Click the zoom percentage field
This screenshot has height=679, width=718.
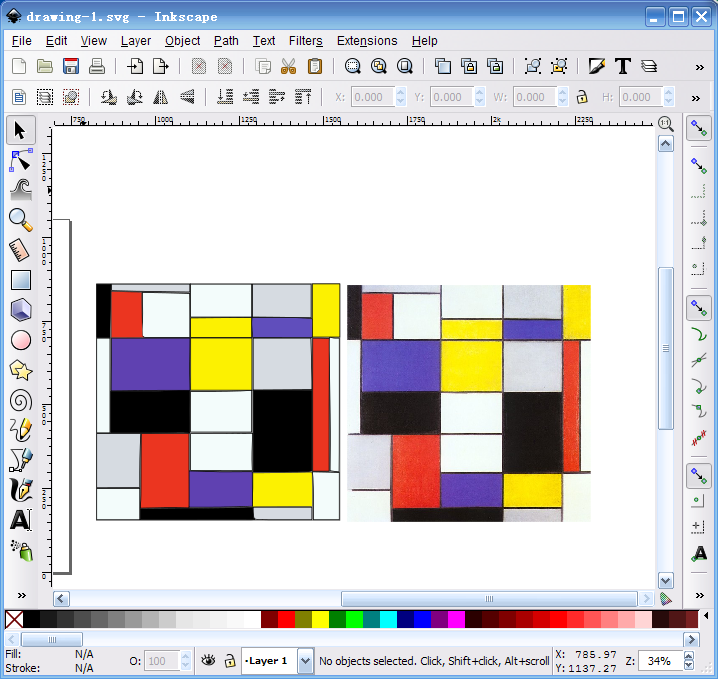pos(659,661)
